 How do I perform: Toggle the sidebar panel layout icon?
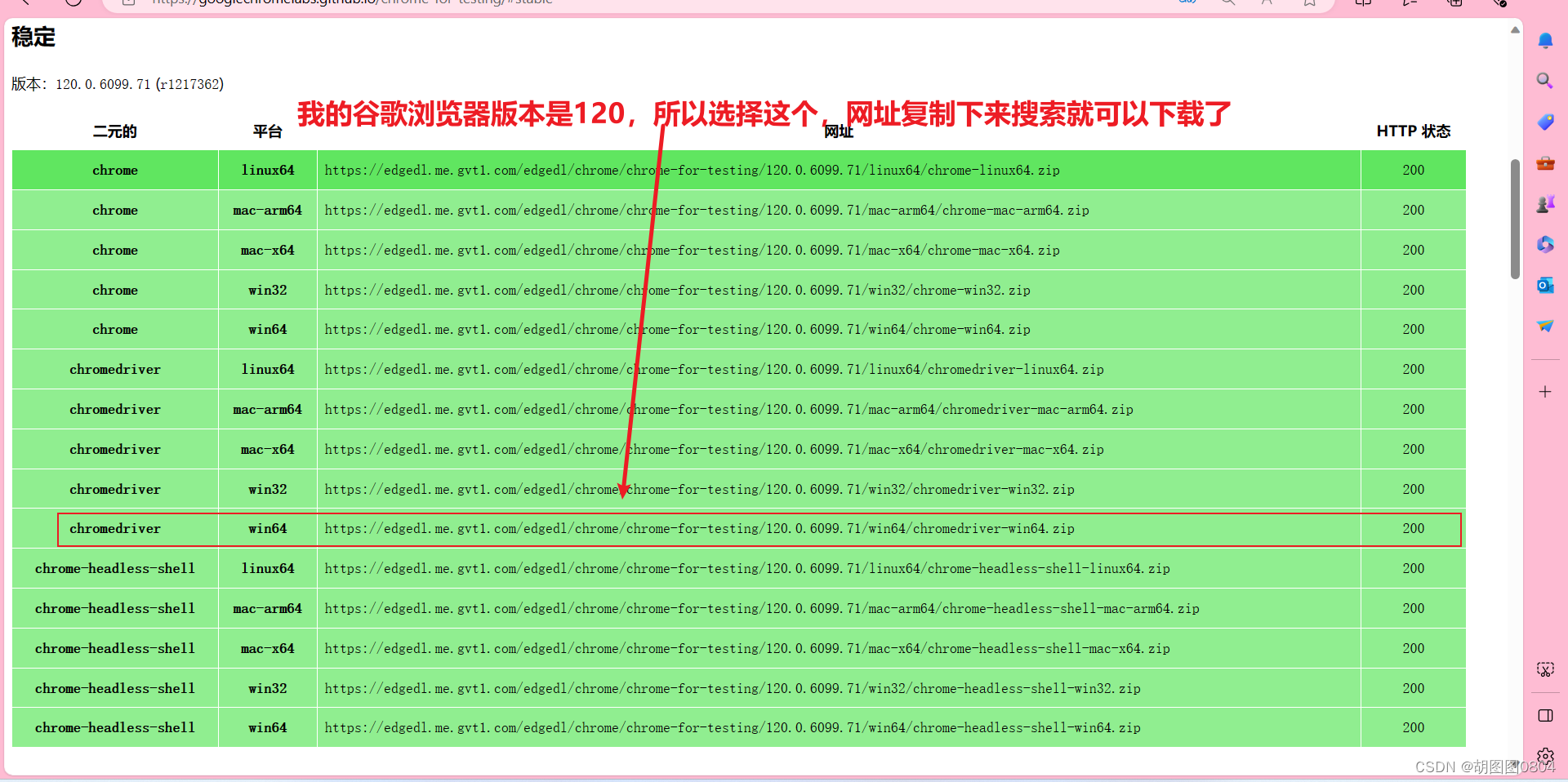(x=1544, y=716)
